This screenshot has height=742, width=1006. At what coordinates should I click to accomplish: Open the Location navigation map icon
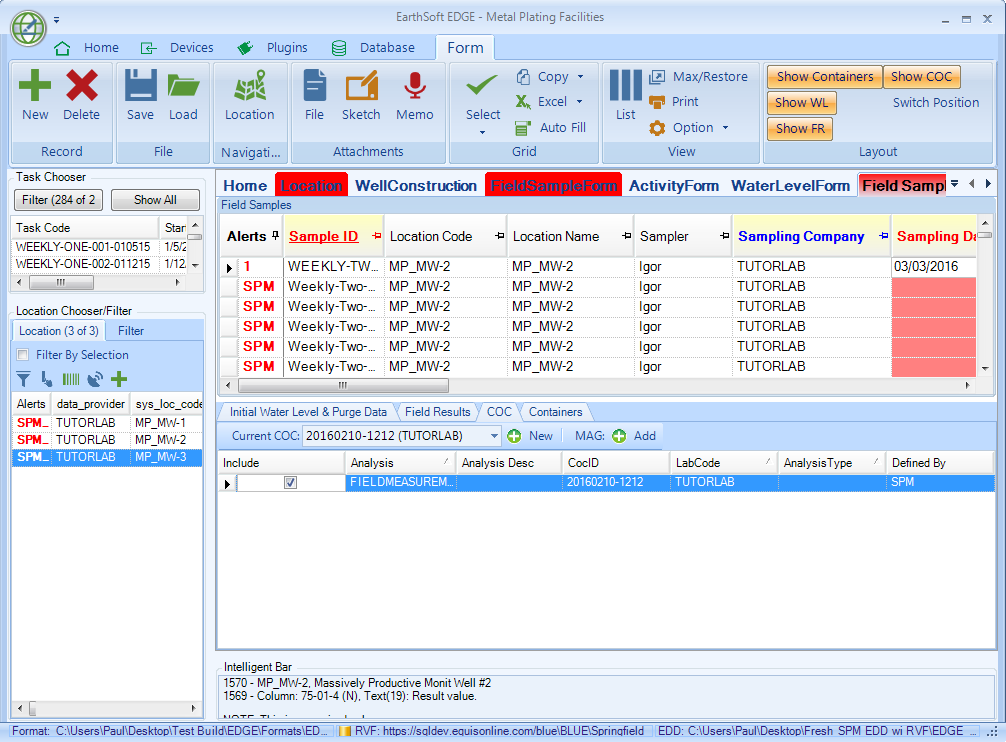[249, 87]
